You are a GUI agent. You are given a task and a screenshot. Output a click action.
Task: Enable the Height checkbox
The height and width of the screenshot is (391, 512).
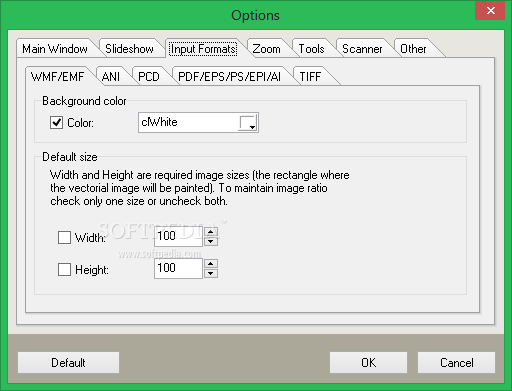[x=64, y=269]
